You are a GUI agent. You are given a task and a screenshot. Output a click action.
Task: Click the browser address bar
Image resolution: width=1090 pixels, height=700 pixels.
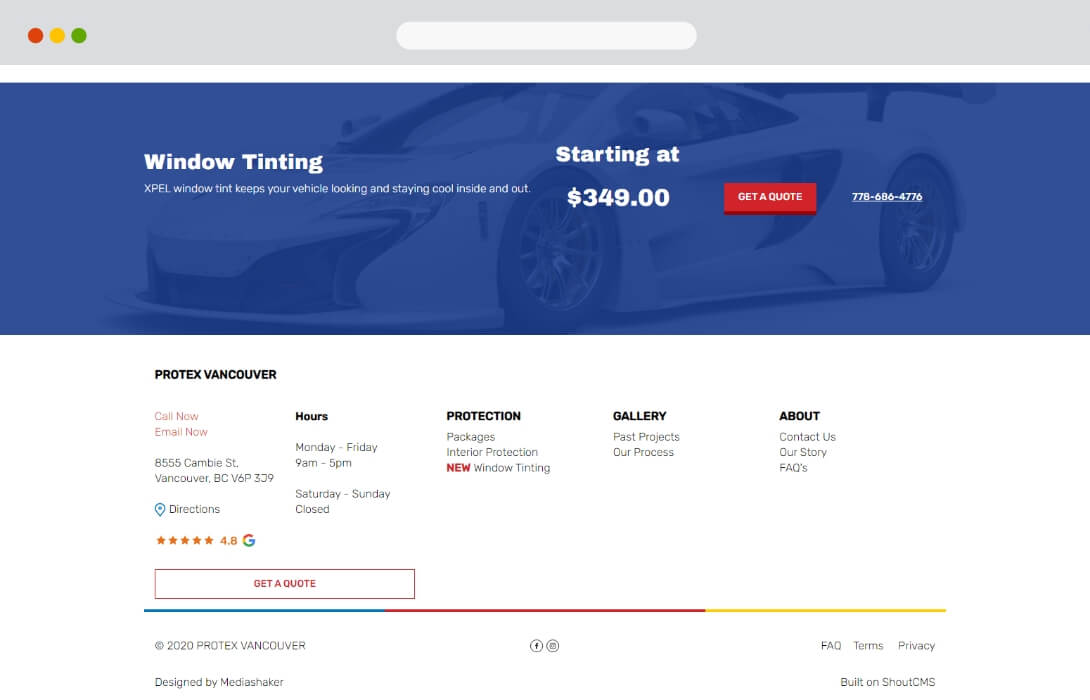click(546, 35)
